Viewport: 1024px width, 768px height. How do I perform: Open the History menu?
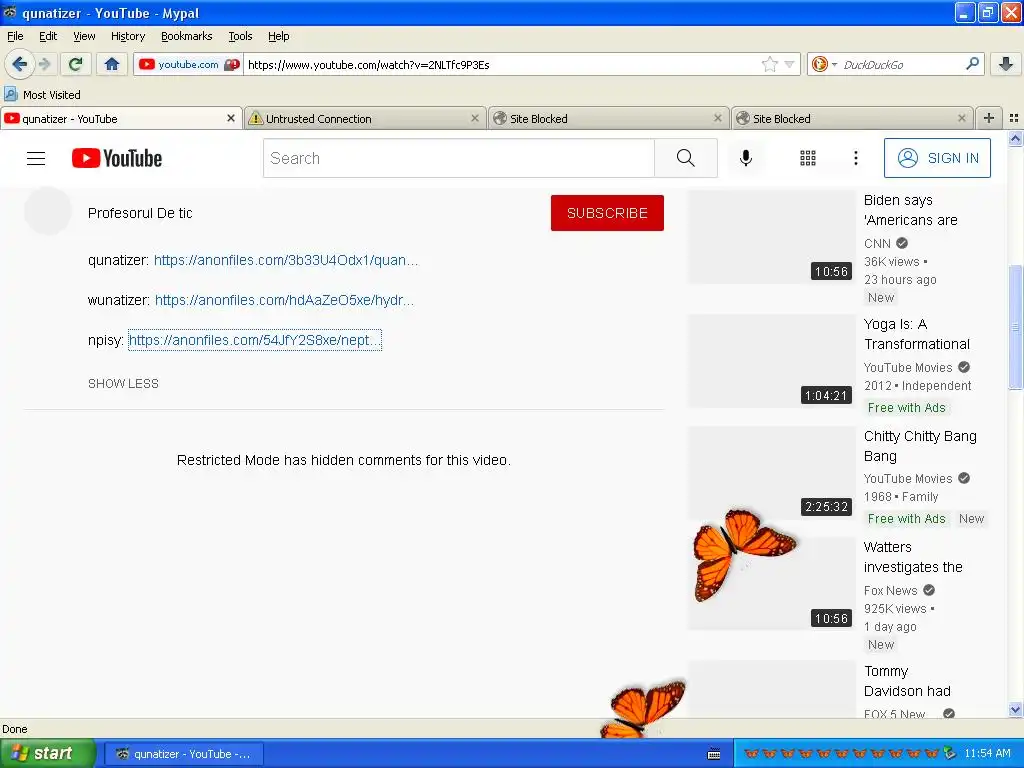coord(127,36)
